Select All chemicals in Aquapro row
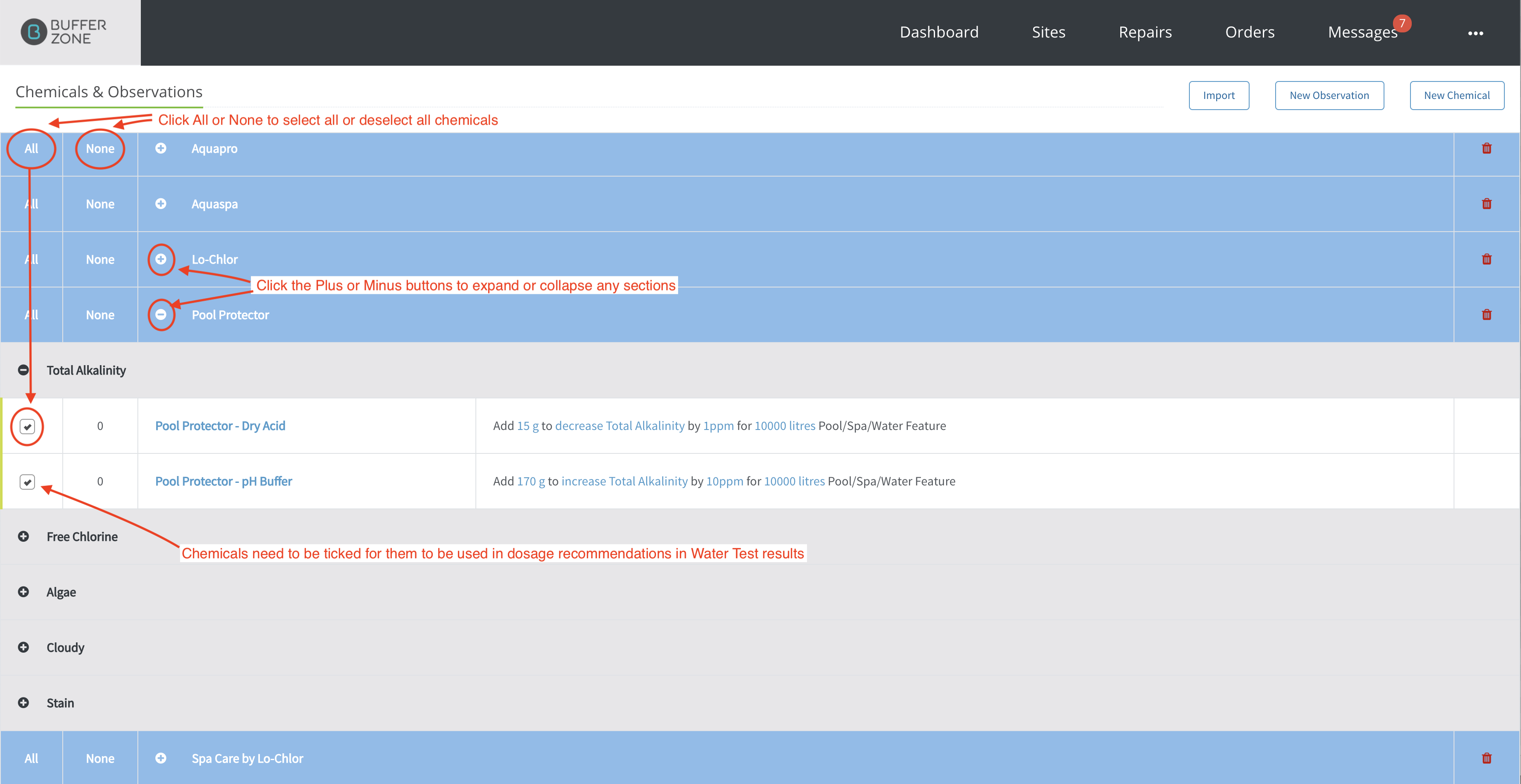This screenshot has width=1521, height=784. [31, 149]
